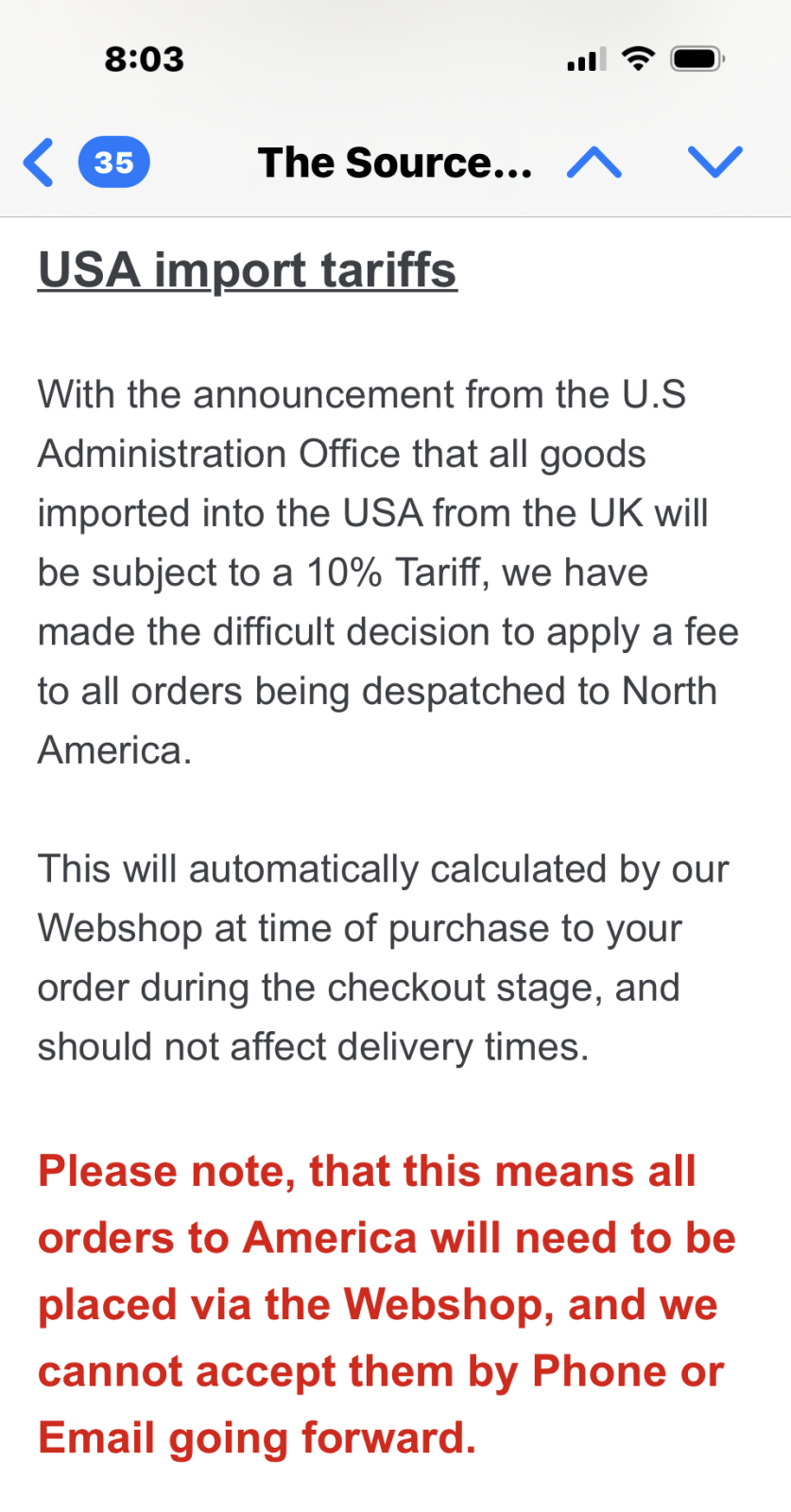
Task: Click the "U.S" text in first paragraph
Action: tap(654, 395)
